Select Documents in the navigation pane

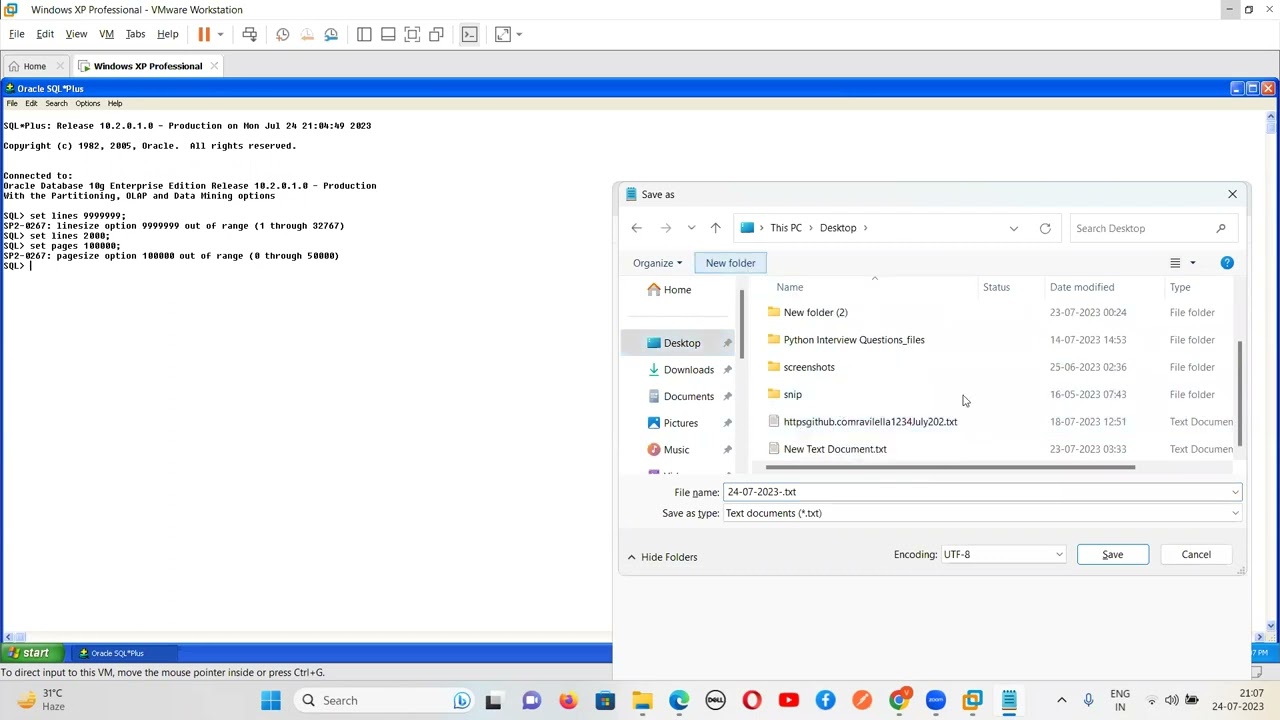pos(688,397)
